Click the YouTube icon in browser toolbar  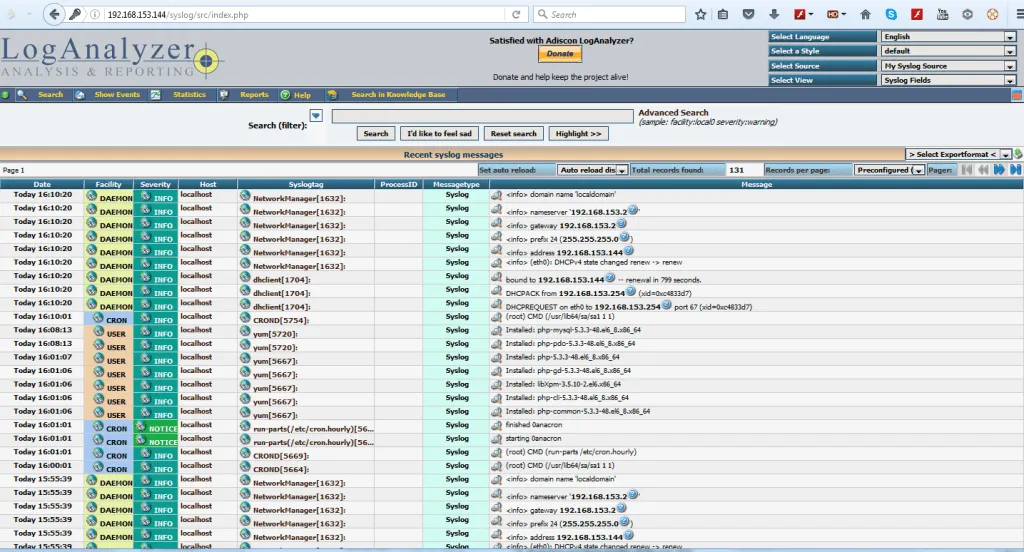(942, 14)
